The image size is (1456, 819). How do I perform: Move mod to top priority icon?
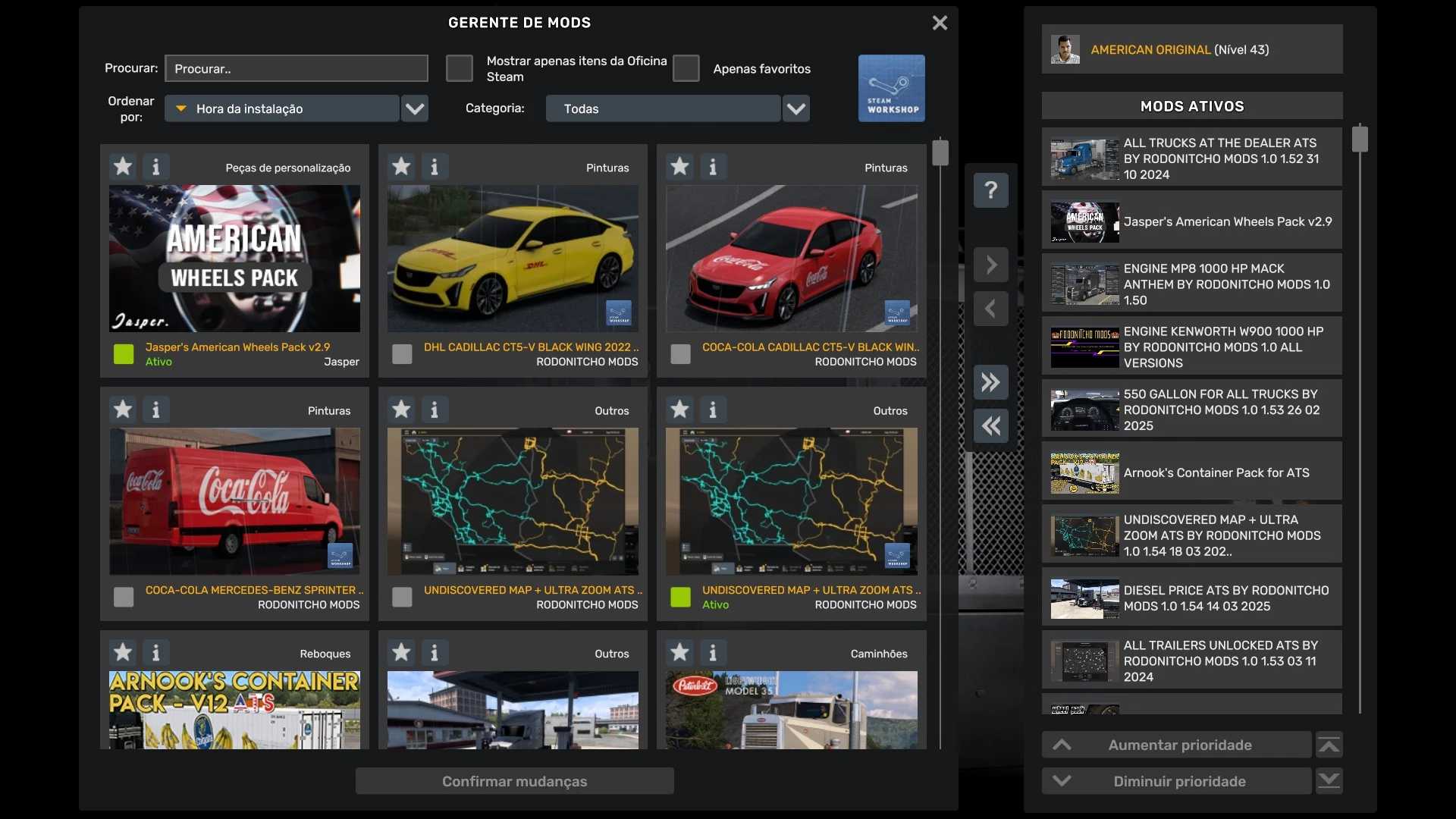coord(1329,745)
